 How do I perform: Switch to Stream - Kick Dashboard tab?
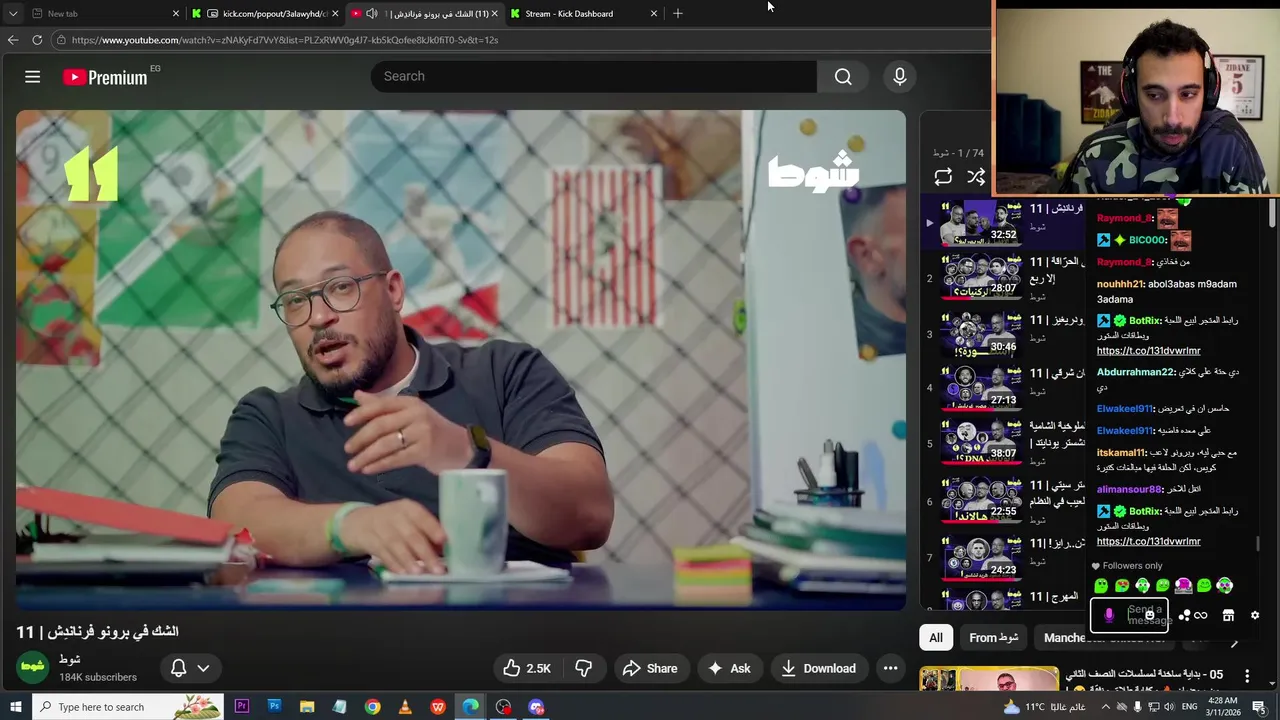[x=584, y=13]
